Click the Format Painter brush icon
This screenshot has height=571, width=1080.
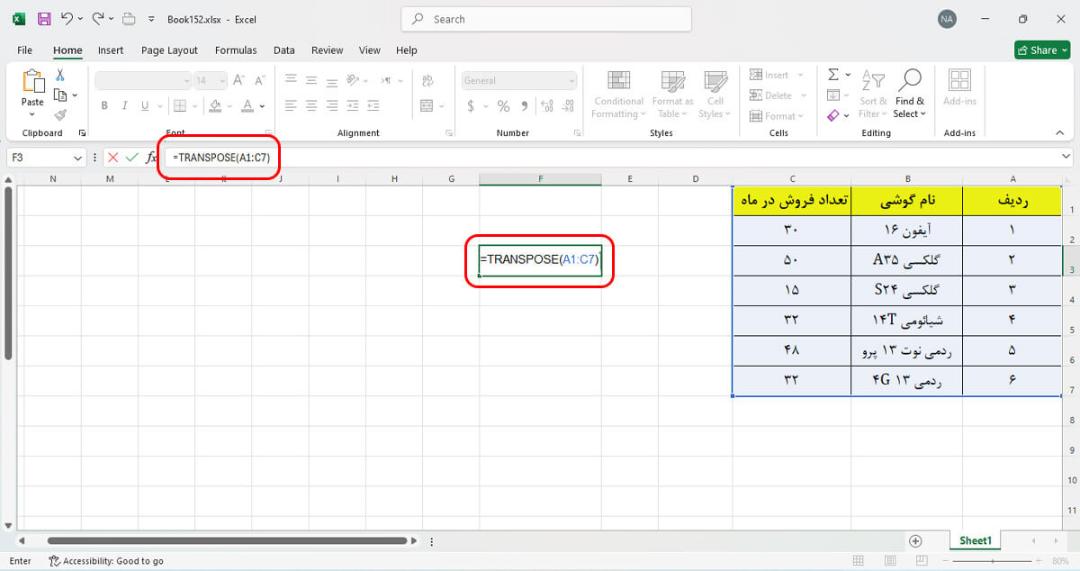(x=61, y=114)
